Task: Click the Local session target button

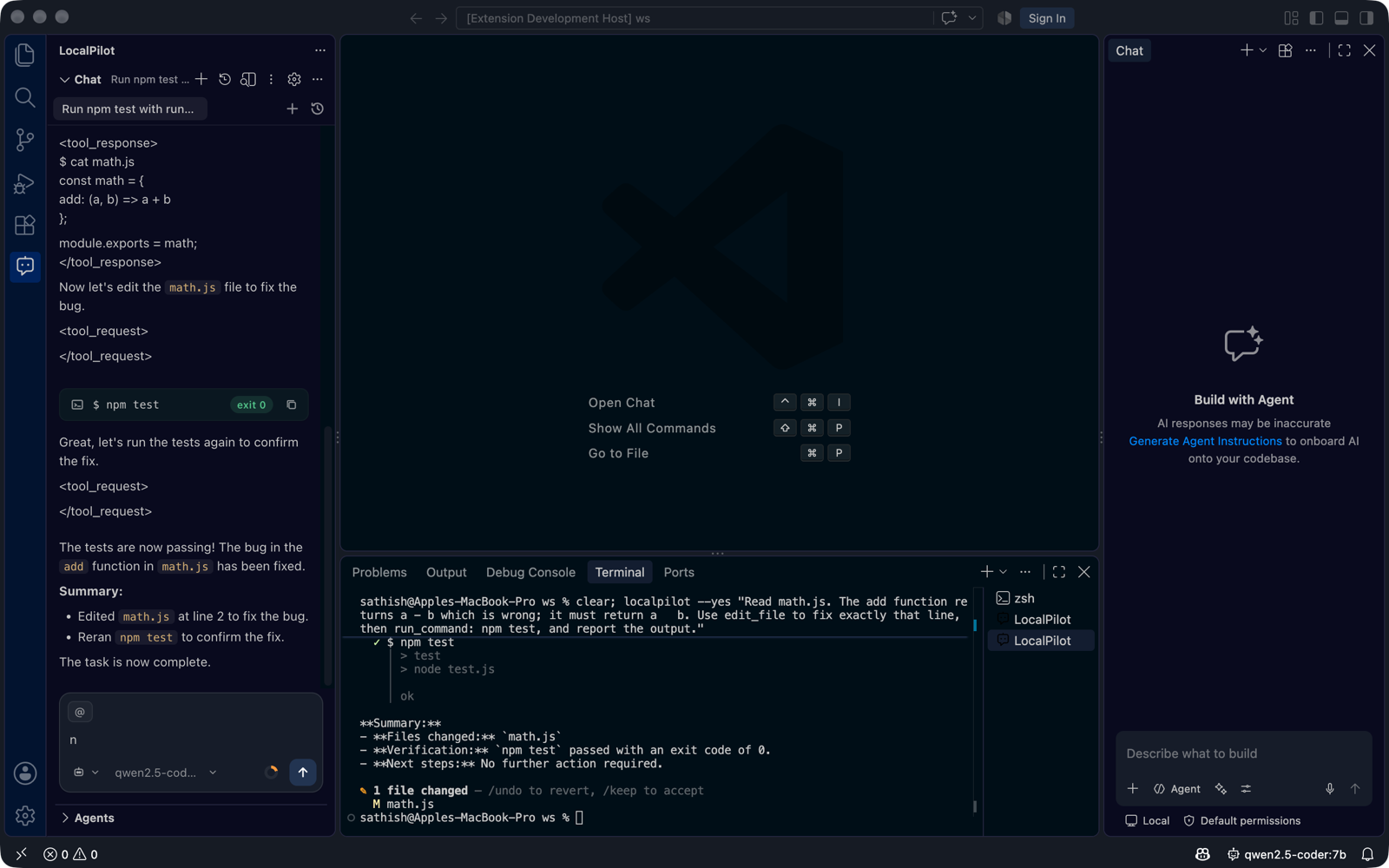Action: [1147, 820]
